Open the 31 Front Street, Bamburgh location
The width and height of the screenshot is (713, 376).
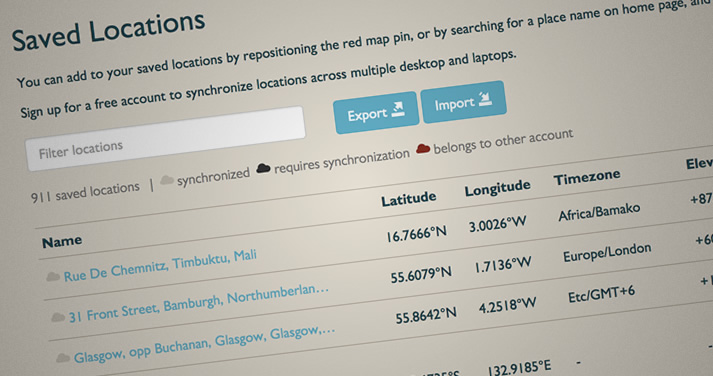pos(198,303)
